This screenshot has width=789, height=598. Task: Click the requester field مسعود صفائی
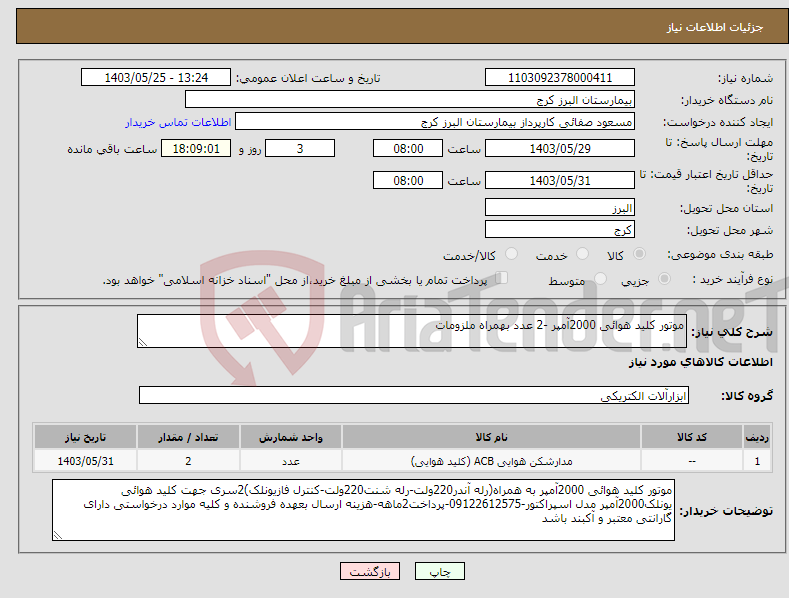[x=435, y=122]
